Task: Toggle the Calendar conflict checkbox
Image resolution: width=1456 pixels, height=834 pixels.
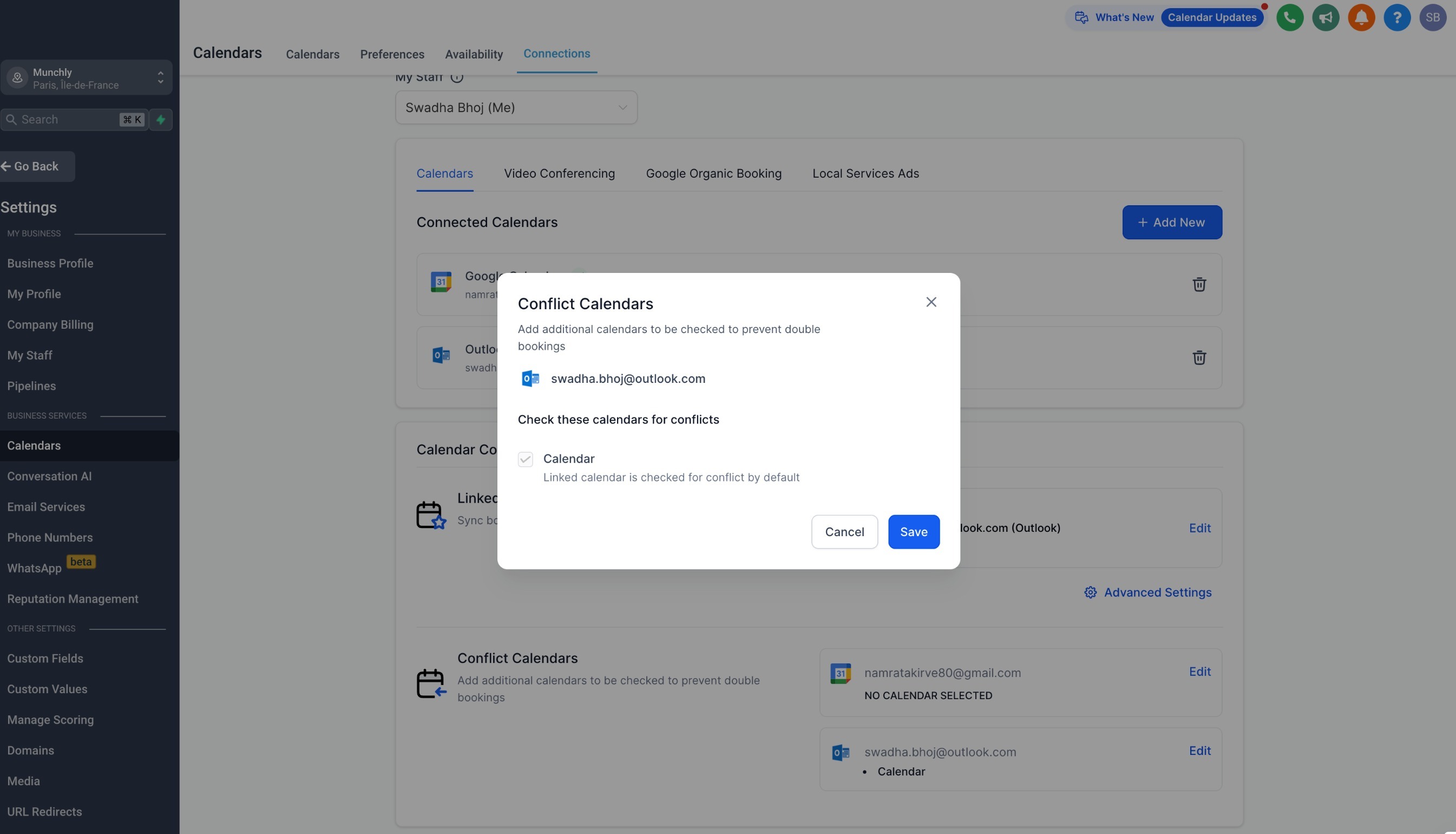Action: [x=526, y=459]
